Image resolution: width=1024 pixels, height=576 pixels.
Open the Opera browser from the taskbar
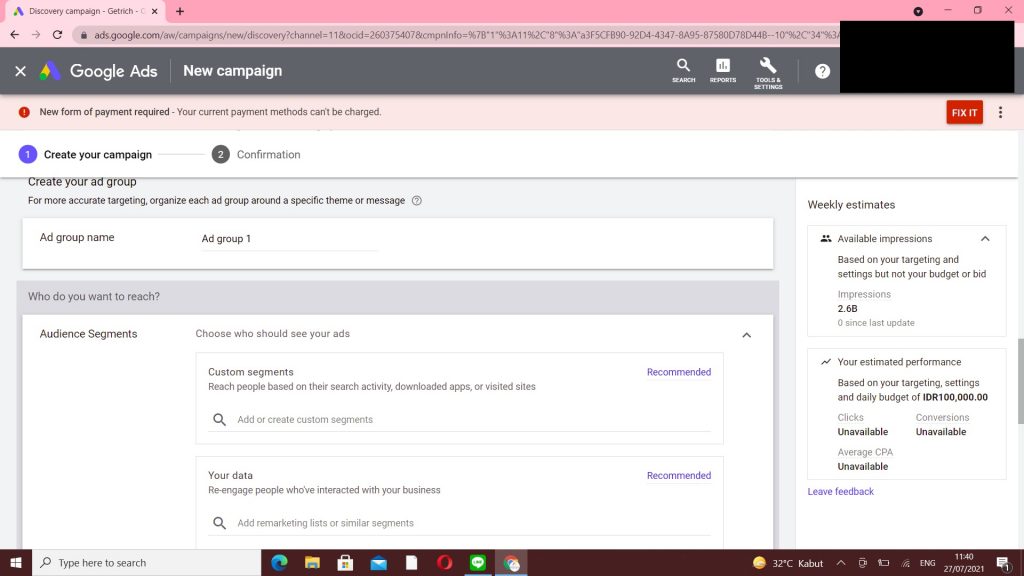click(x=445, y=562)
